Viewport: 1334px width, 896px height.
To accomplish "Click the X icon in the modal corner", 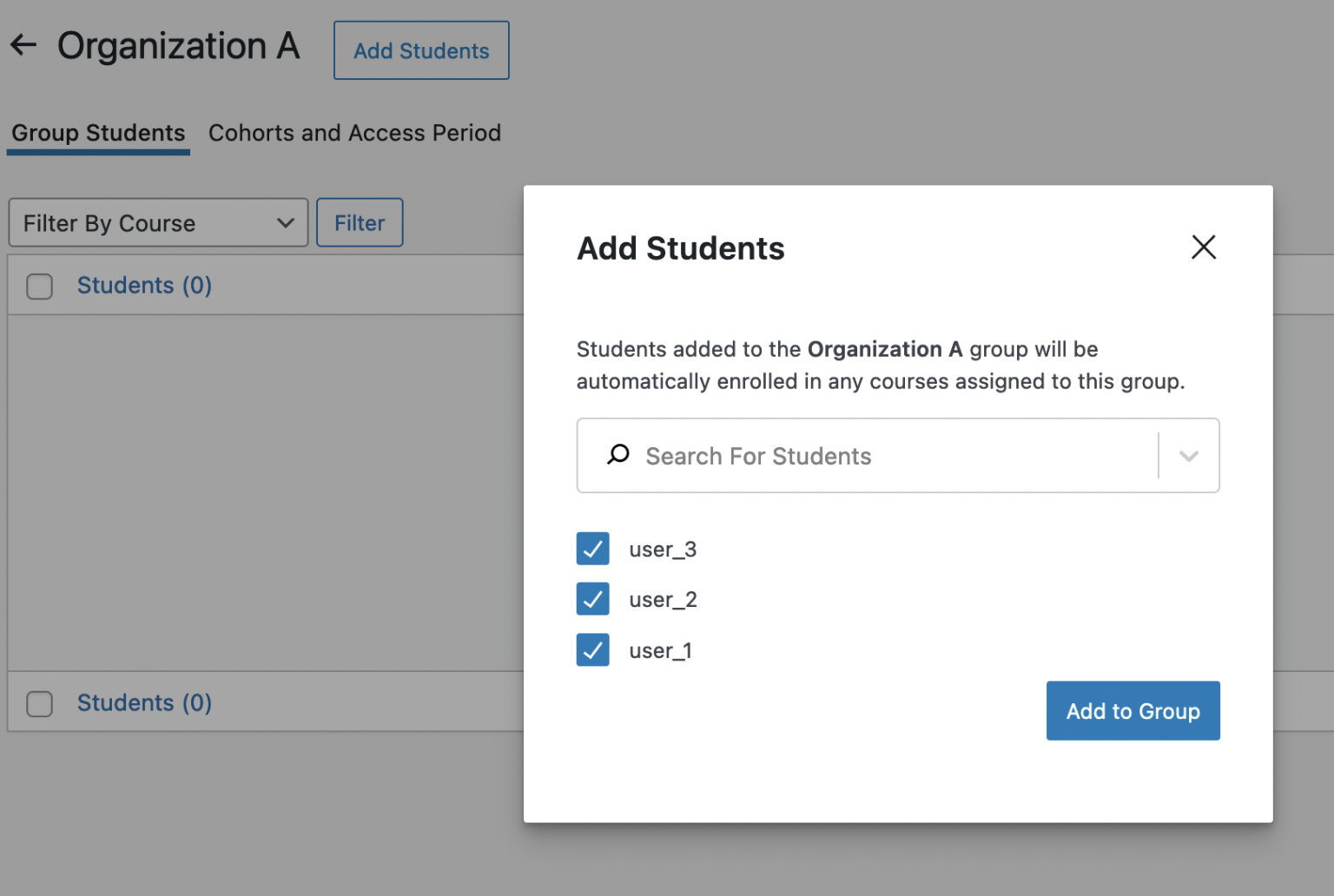I will (x=1204, y=247).
